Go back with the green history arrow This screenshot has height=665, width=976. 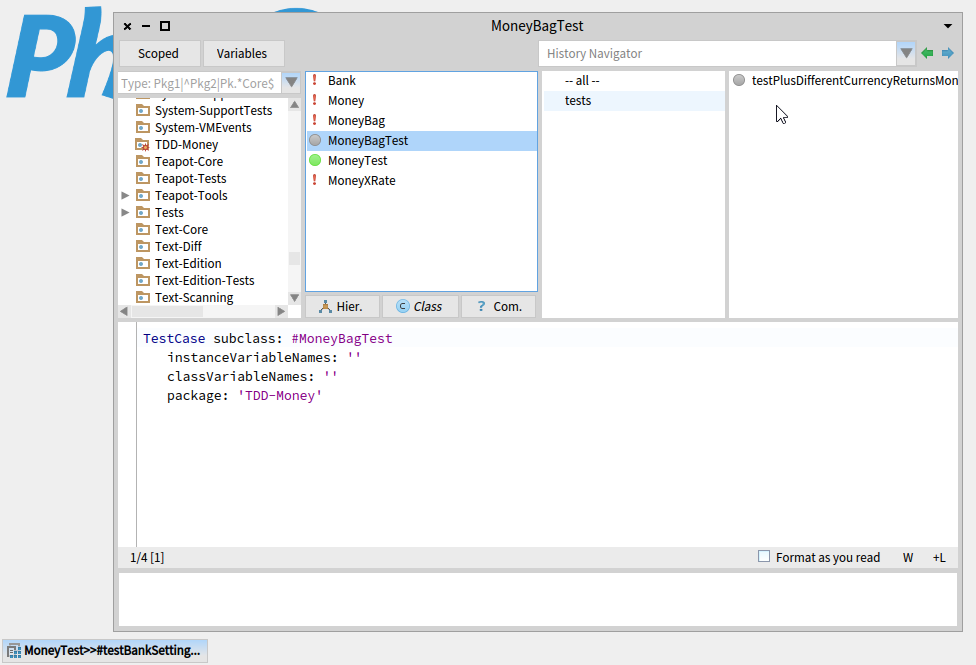click(927, 54)
